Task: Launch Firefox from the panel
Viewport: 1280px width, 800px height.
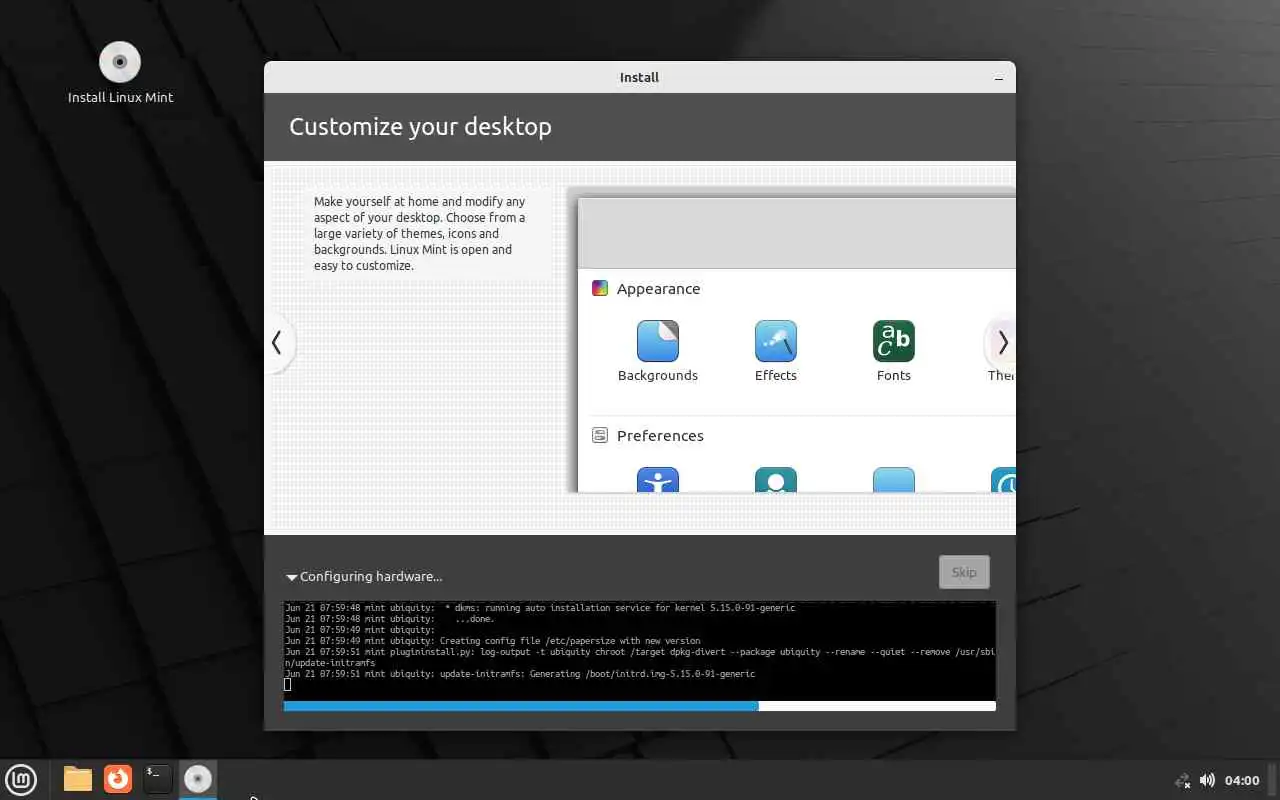Action: [x=118, y=779]
